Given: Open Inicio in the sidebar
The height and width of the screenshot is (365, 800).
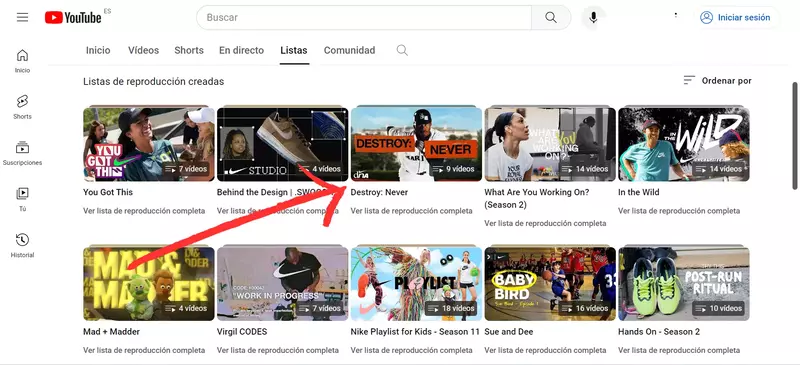Looking at the screenshot, I should (x=22, y=61).
